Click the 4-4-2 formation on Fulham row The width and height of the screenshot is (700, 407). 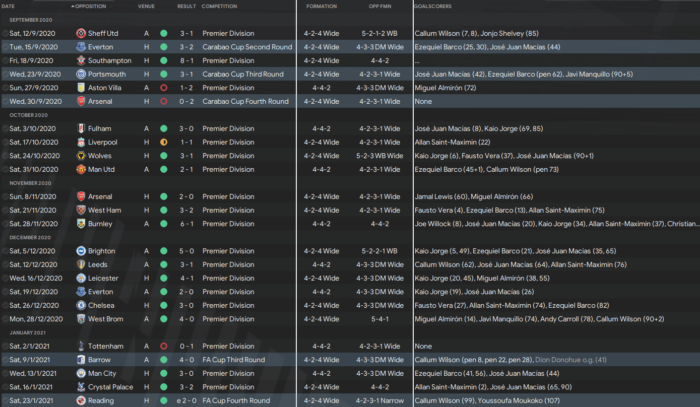pyautogui.click(x=321, y=129)
